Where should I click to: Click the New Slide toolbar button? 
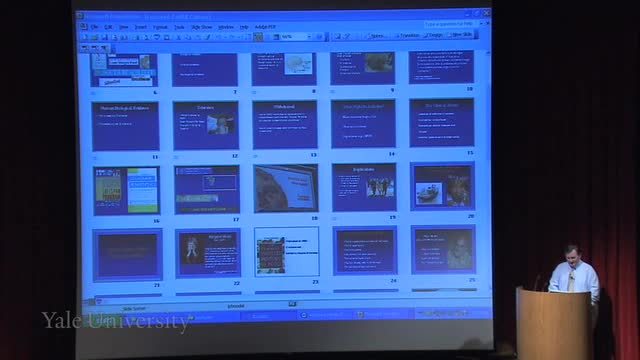(460, 35)
